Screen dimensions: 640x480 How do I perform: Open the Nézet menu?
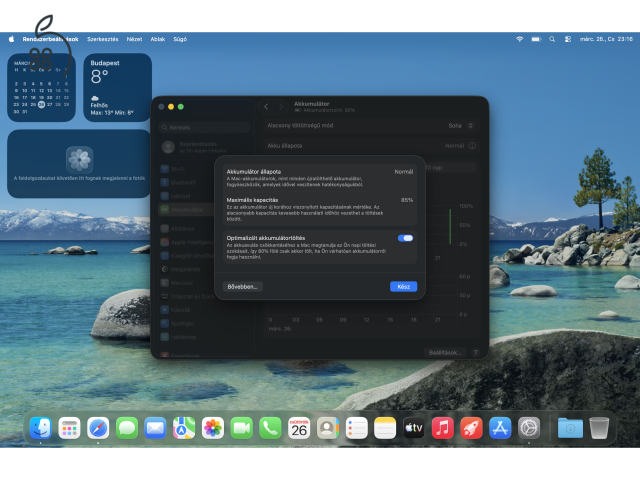(x=134, y=39)
